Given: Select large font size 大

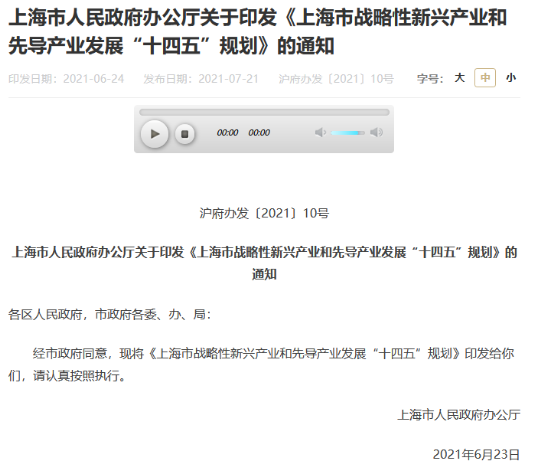Looking at the screenshot, I should [x=460, y=78].
